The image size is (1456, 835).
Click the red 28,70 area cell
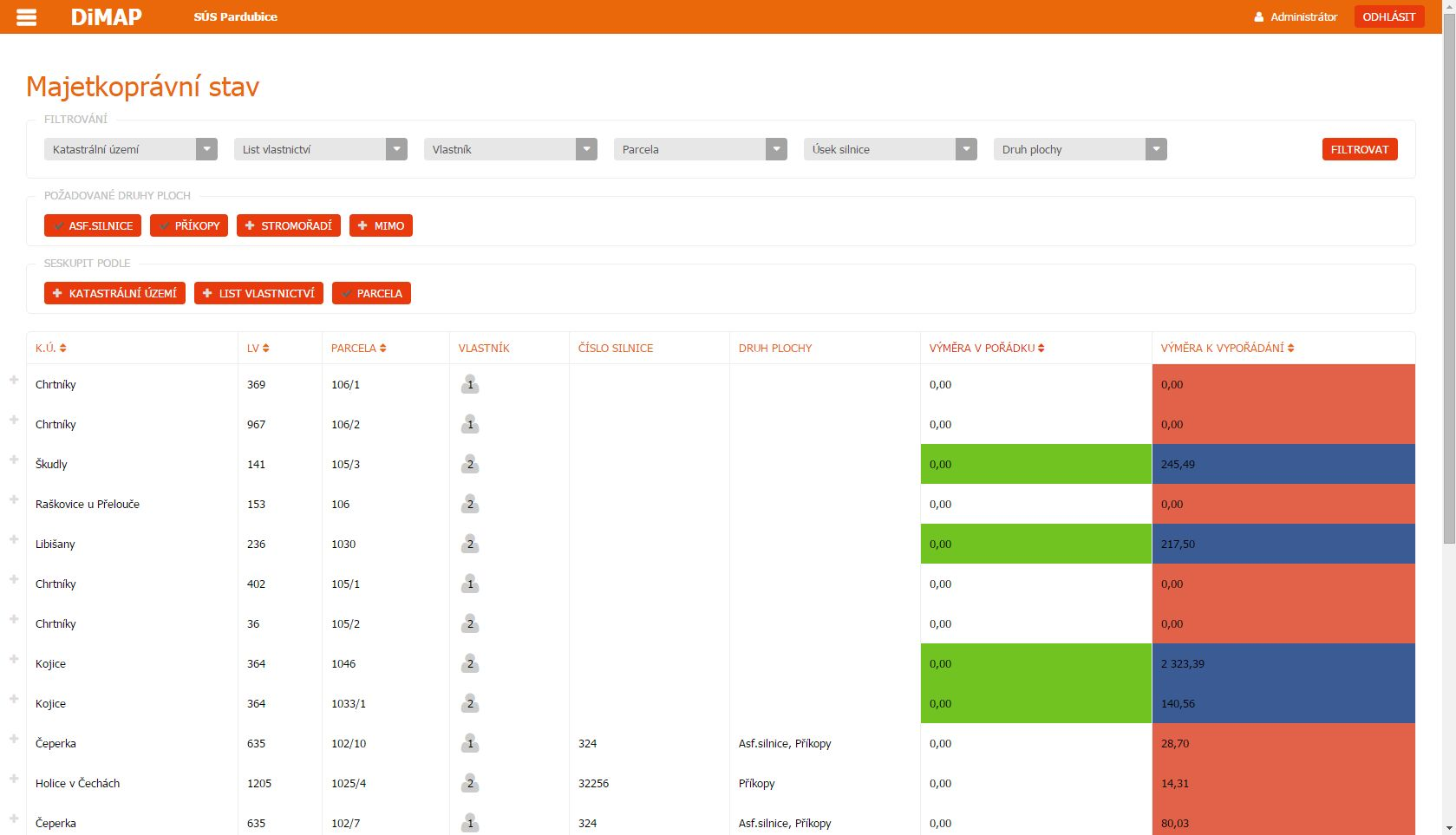[1283, 743]
